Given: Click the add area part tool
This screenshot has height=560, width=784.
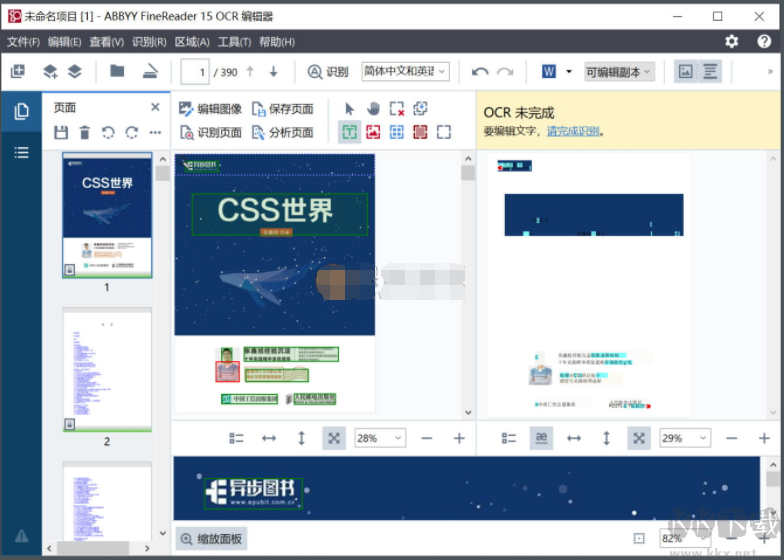Looking at the screenshot, I should click(x=420, y=108).
